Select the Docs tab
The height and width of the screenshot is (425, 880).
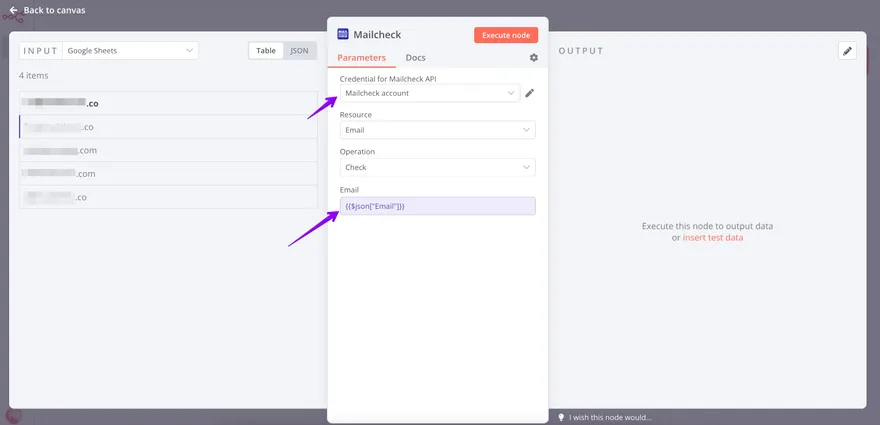pos(415,57)
